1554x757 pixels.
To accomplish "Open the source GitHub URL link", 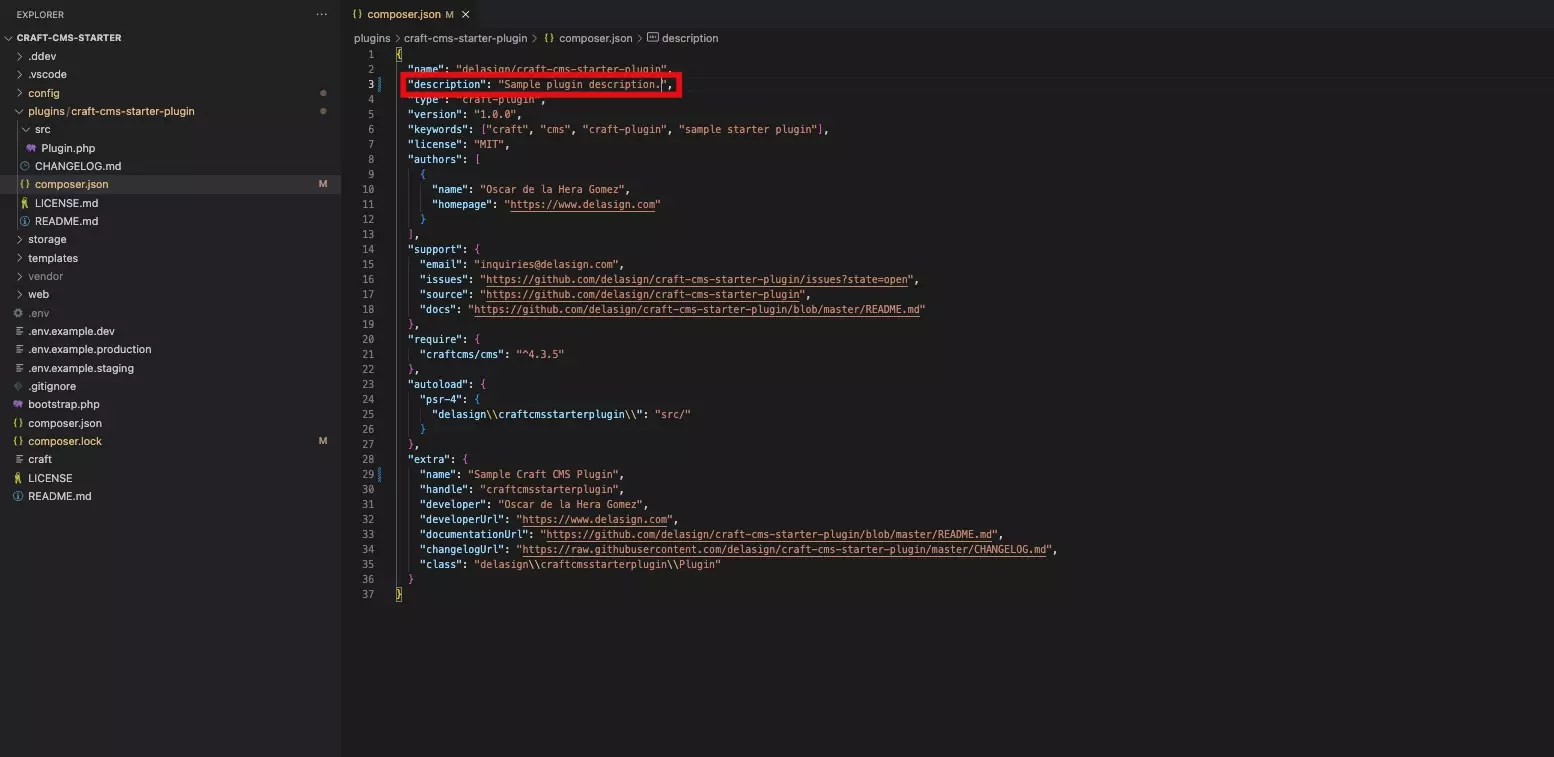I will coord(644,294).
